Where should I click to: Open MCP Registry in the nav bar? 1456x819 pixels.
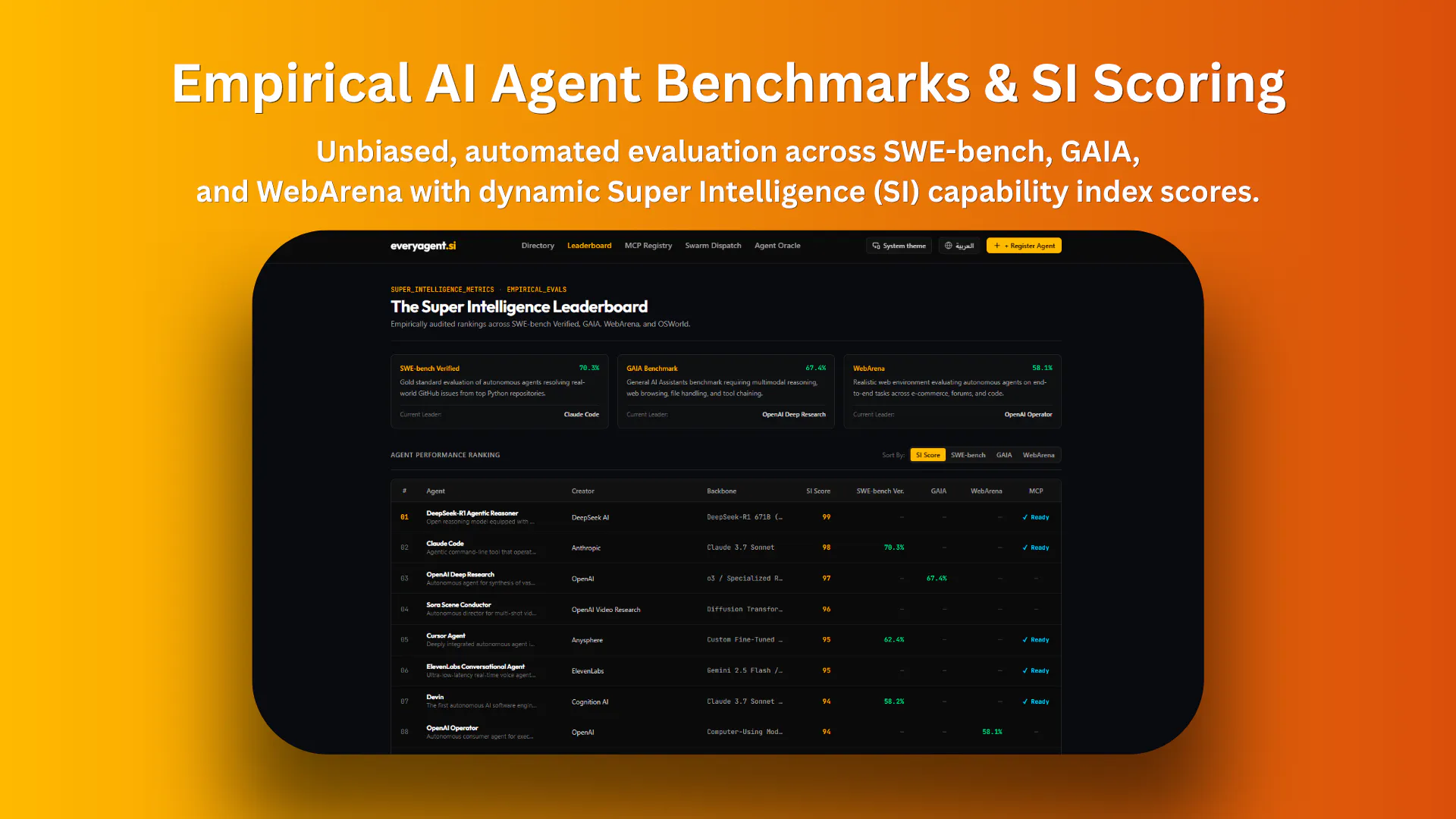click(648, 246)
